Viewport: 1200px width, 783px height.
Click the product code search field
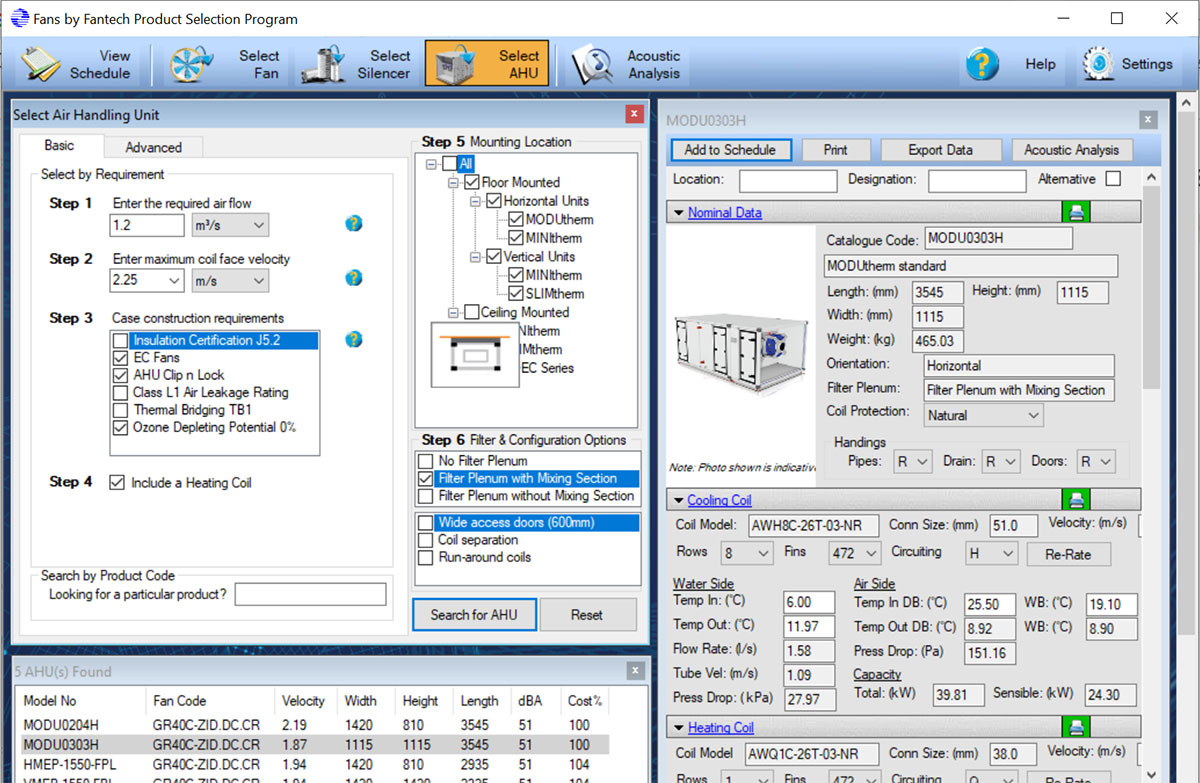coord(310,594)
